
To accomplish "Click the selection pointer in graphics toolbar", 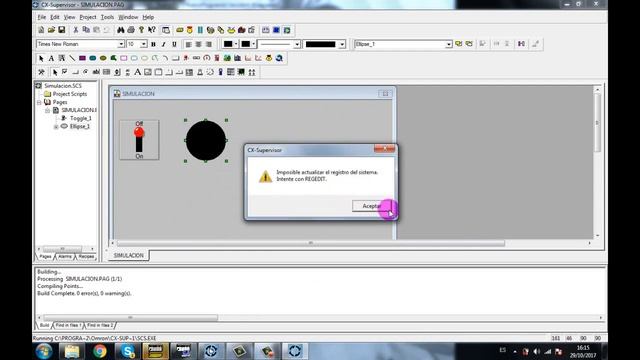I will coord(41,58).
